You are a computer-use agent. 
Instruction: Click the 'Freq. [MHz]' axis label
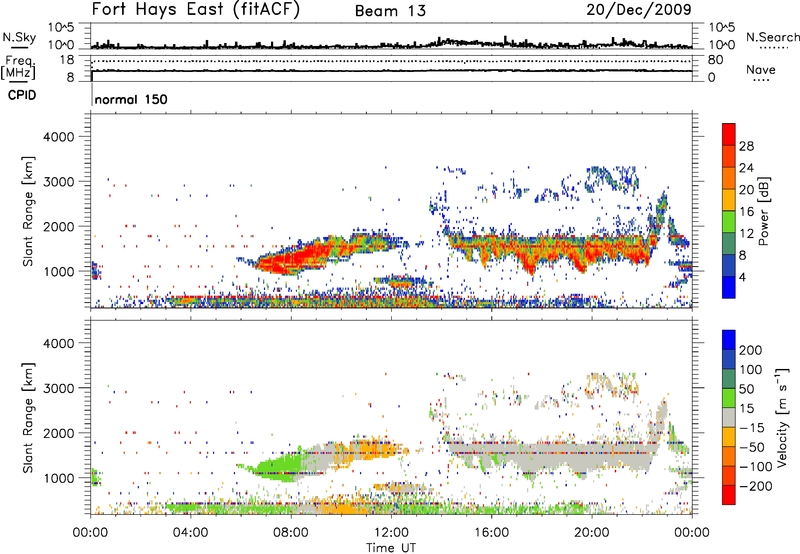(18, 68)
